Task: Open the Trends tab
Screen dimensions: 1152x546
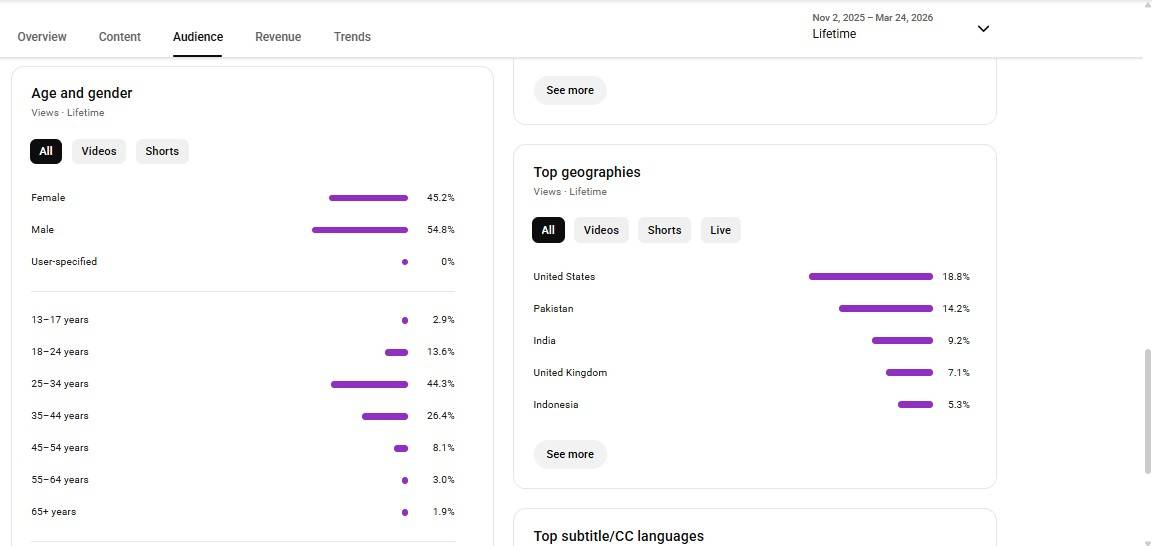Action: point(352,37)
